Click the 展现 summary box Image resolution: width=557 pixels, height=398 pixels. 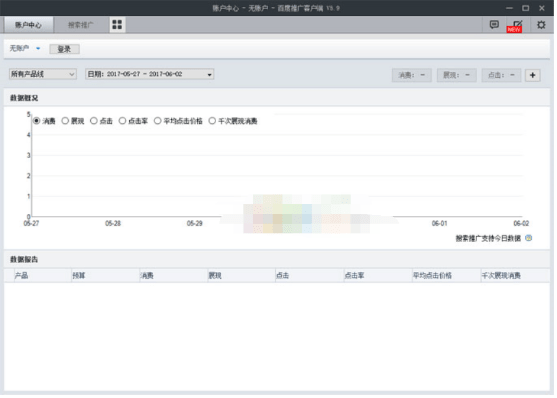pyautogui.click(x=456, y=75)
